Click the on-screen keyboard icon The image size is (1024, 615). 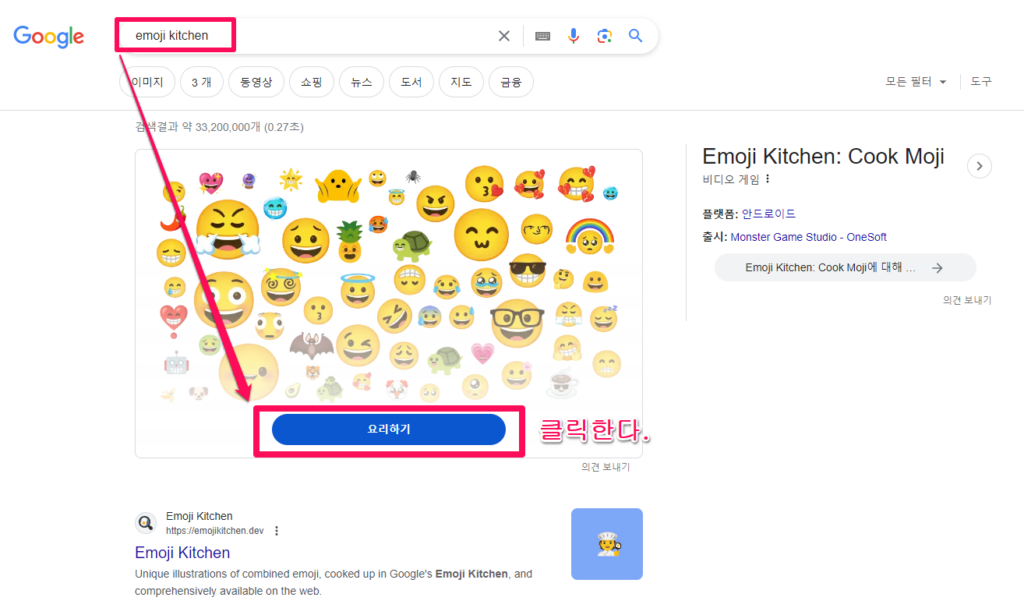(541, 35)
